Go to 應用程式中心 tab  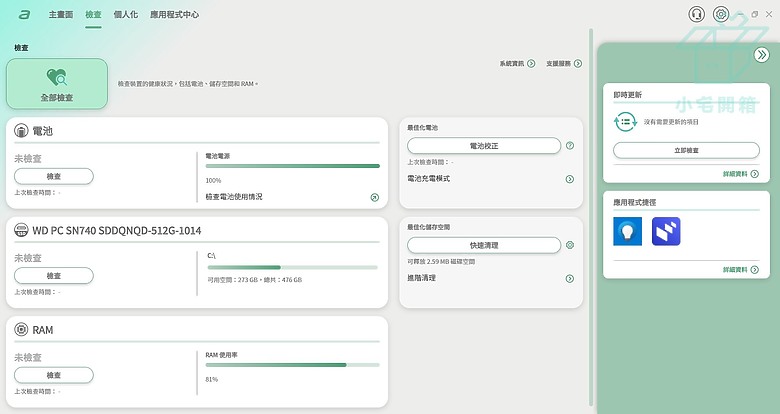tap(174, 14)
